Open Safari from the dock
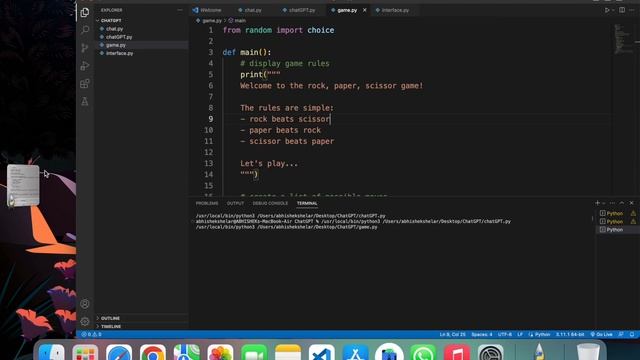Screen dimensions: 640x360 coord(119,353)
